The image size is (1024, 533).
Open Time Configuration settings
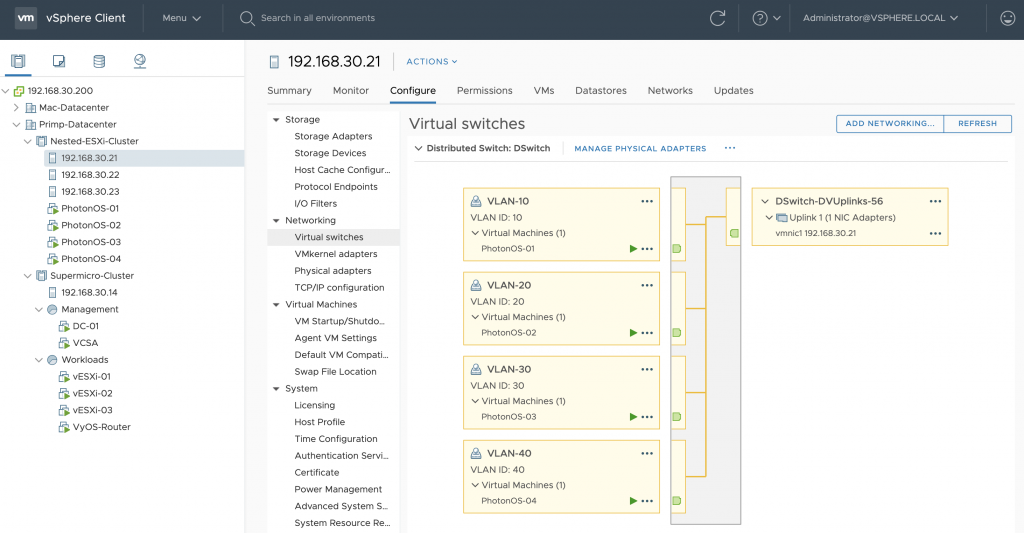(x=336, y=439)
